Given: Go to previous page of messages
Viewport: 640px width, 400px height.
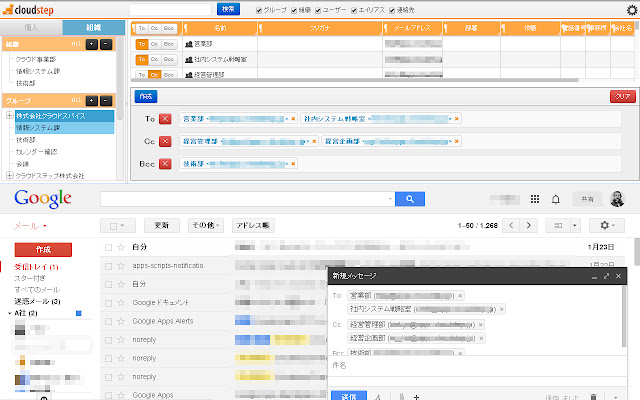Looking at the screenshot, I should [x=511, y=225].
